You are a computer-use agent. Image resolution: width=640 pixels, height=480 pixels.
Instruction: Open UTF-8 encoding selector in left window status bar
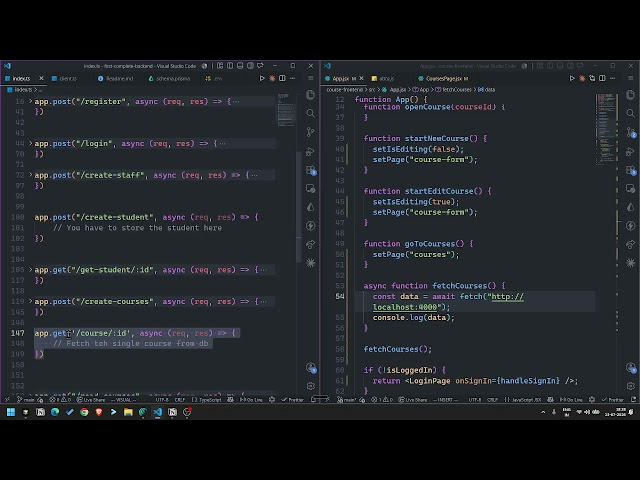point(162,400)
